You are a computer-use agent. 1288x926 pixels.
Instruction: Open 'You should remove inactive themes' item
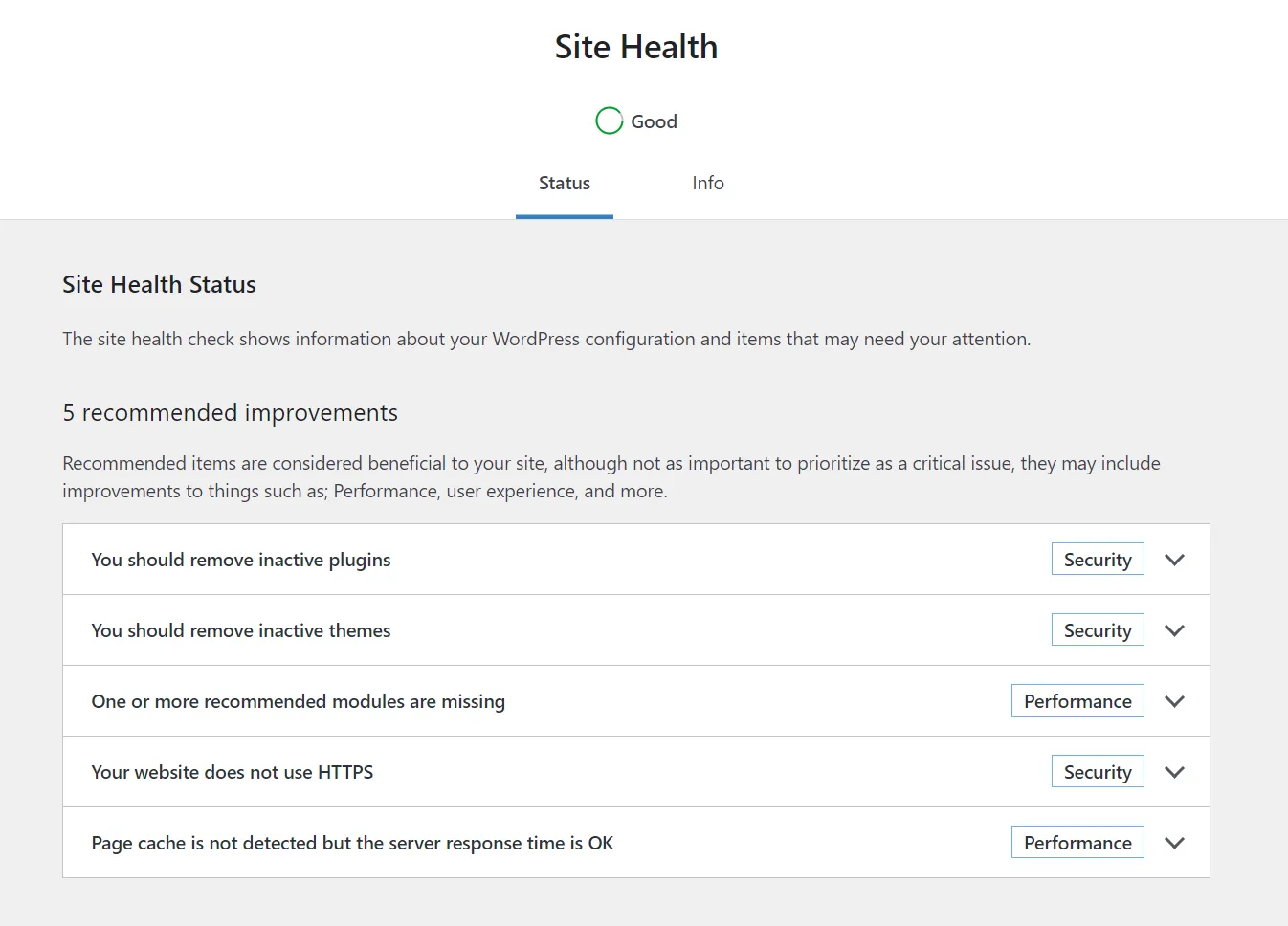(x=241, y=630)
